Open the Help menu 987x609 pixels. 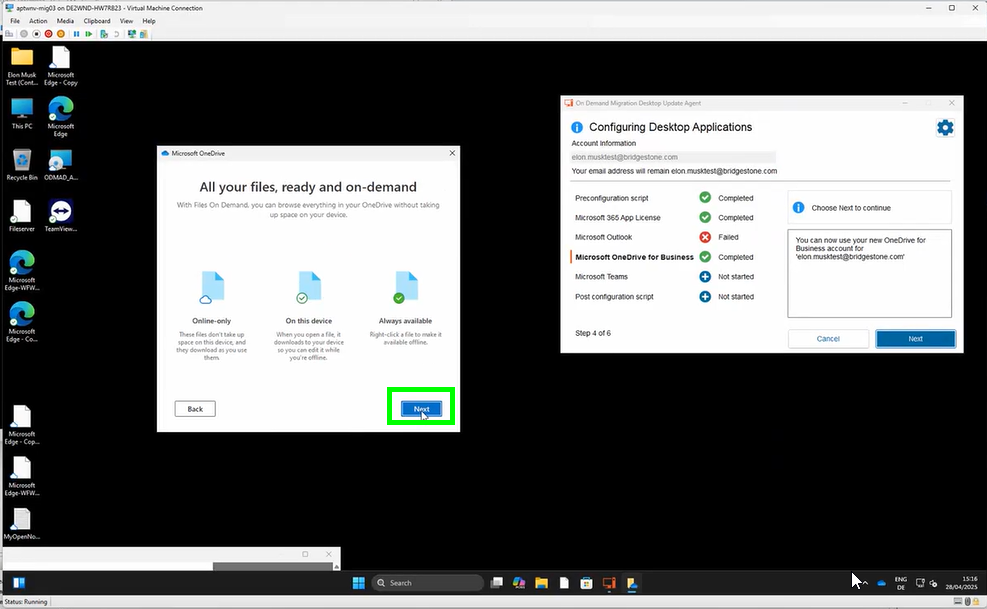pyautogui.click(x=149, y=21)
